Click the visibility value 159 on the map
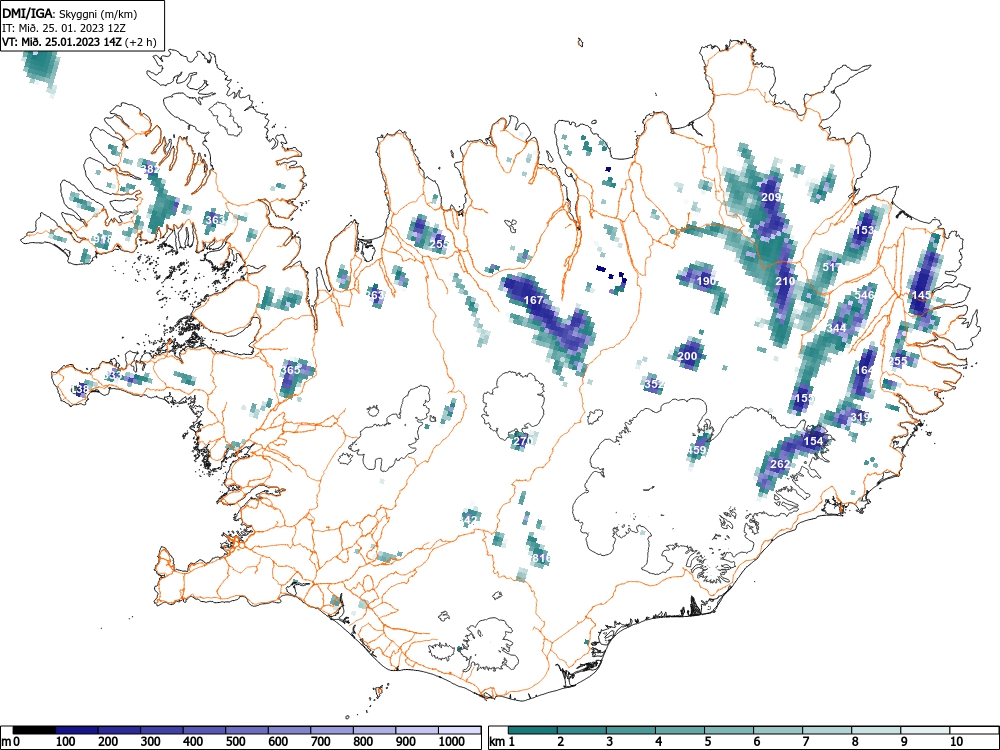Viewport: 1000px width, 750px height. [805, 398]
